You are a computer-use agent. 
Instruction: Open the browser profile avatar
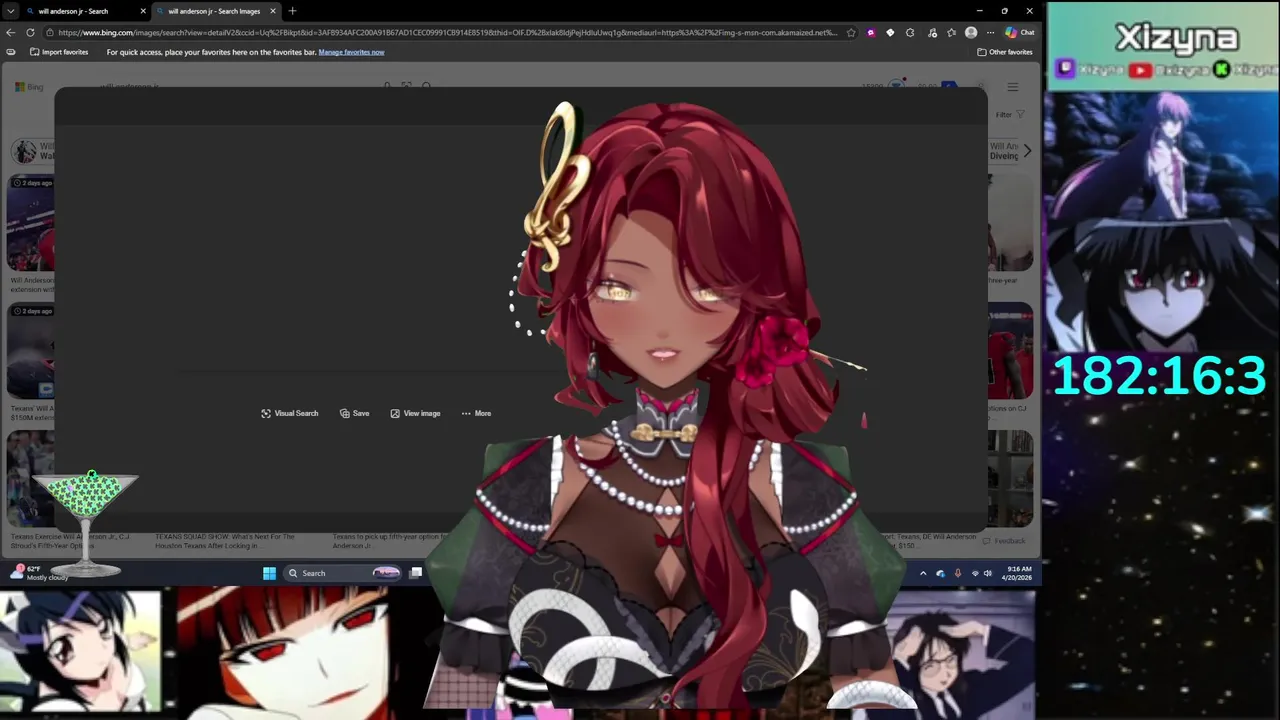pyautogui.click(x=970, y=32)
